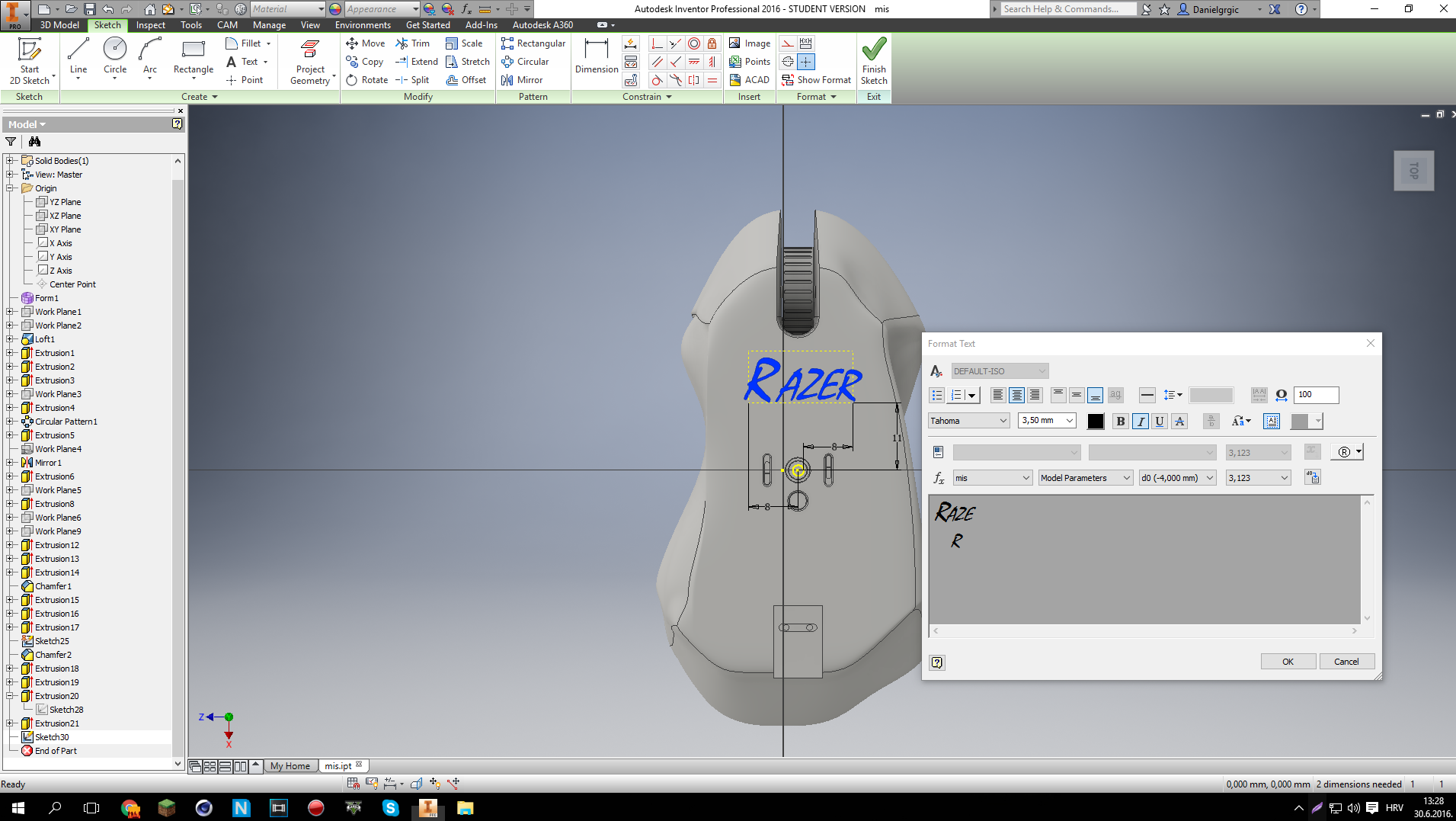
Task: Activate the Dimension tool
Action: (597, 58)
